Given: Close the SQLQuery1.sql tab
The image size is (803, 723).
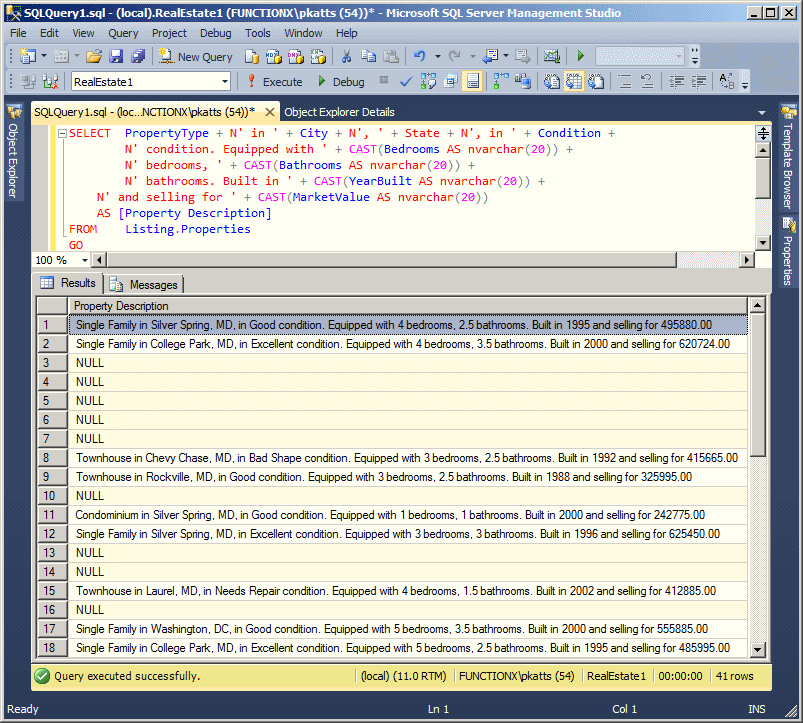Looking at the screenshot, I should [270, 112].
